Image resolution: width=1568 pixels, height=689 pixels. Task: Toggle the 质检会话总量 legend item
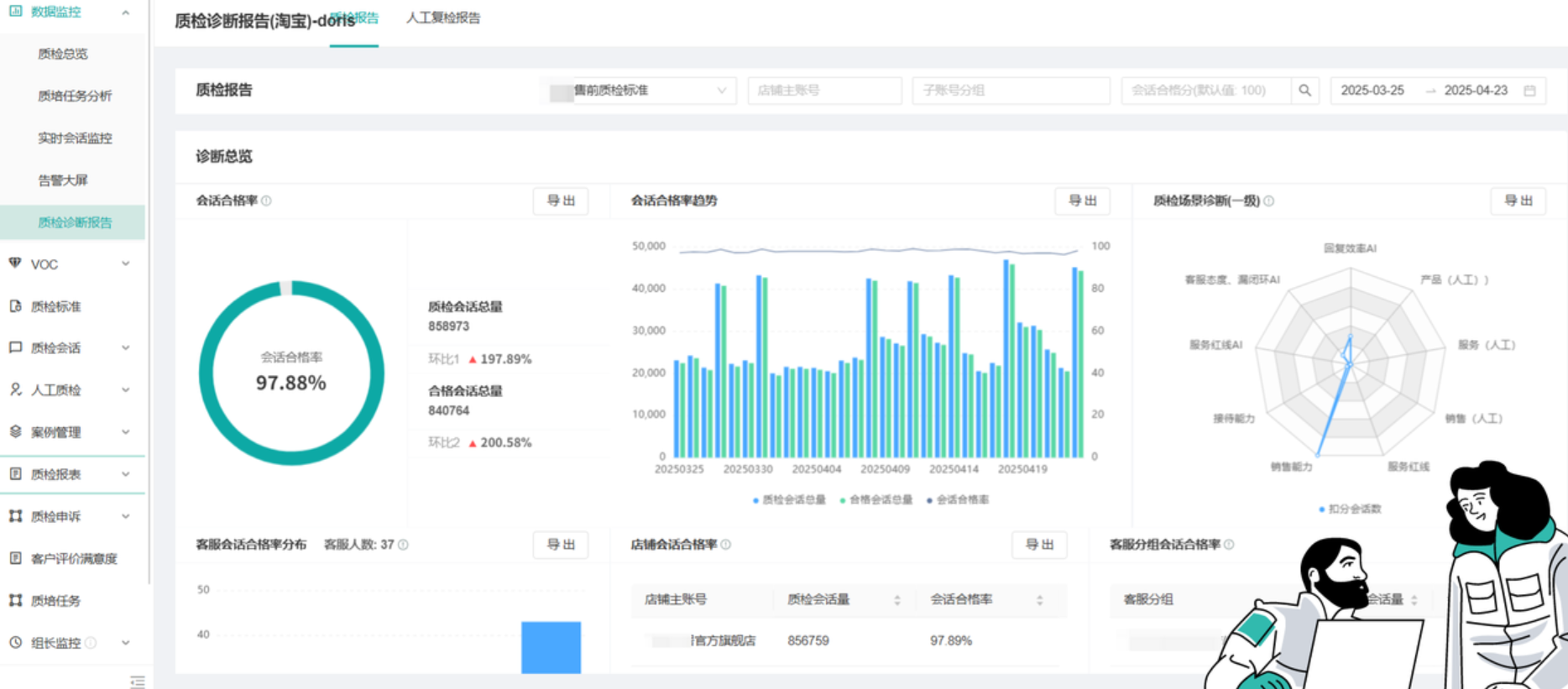click(789, 500)
